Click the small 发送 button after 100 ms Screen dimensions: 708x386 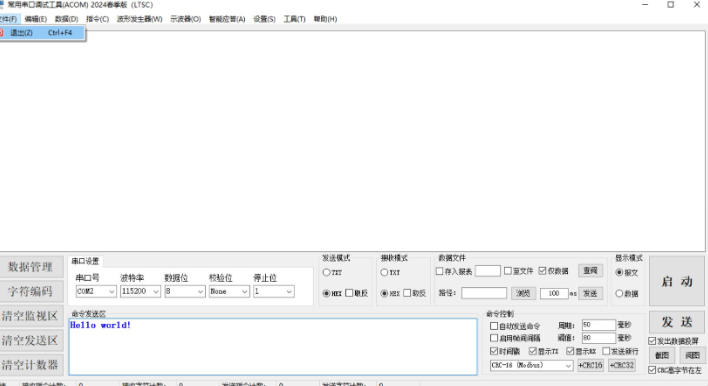[590, 293]
